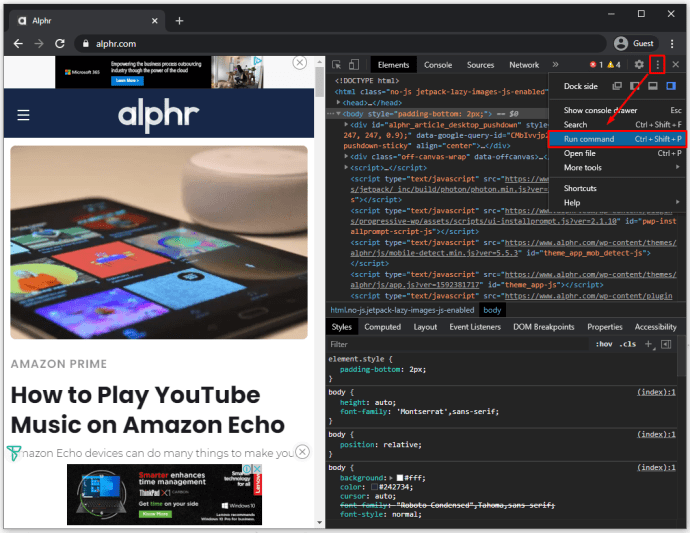Toggle the .cls classes button
Viewport: 690px width, 533px height.
(x=628, y=344)
